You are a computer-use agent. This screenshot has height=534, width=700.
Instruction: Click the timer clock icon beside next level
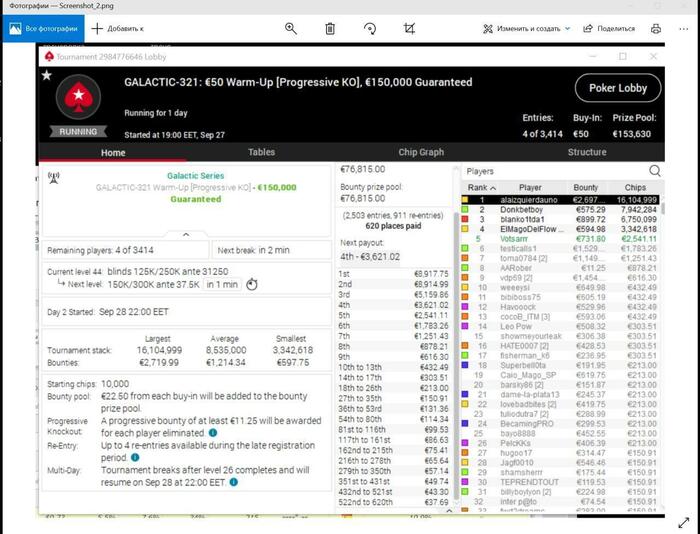pos(252,284)
